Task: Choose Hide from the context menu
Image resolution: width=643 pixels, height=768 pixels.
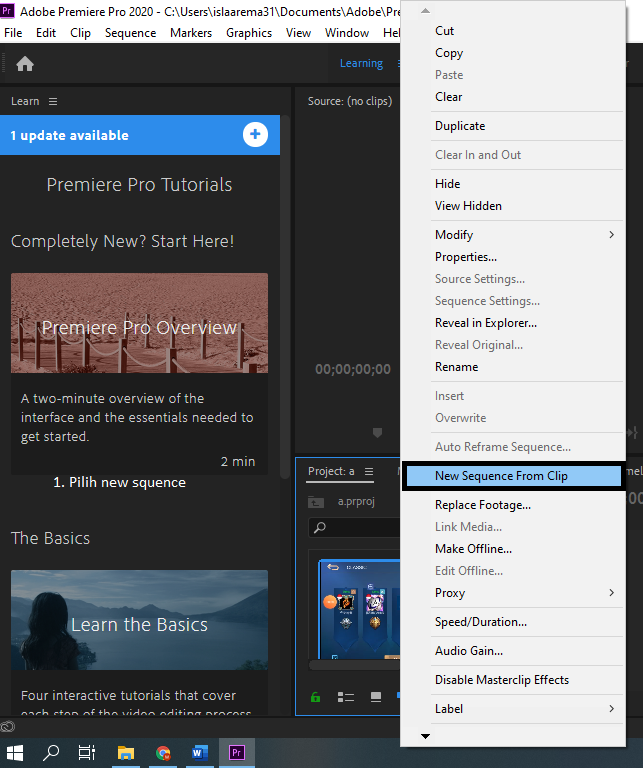Action: [x=526, y=184]
